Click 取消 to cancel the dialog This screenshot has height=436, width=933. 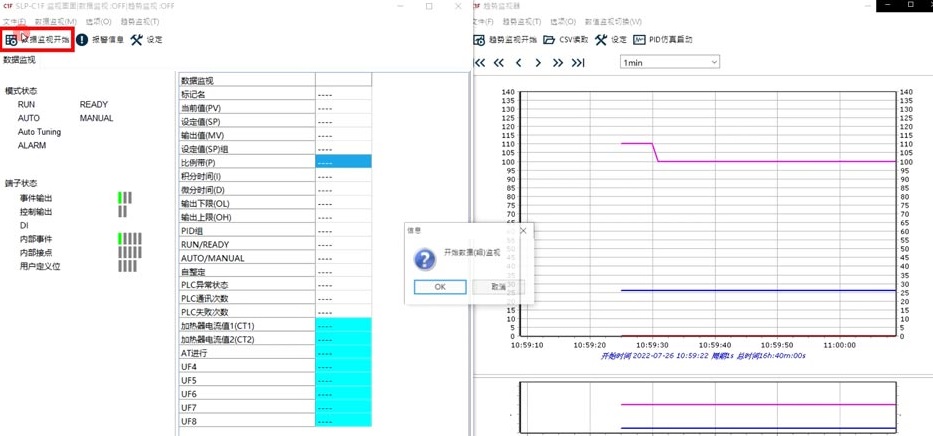[499, 287]
